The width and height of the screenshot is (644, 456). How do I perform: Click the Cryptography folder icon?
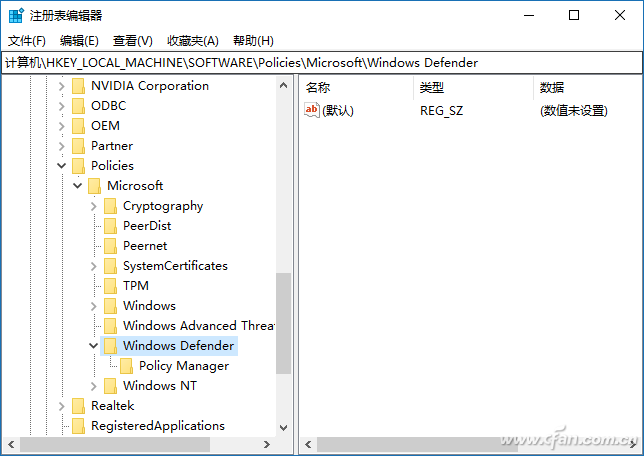110,206
